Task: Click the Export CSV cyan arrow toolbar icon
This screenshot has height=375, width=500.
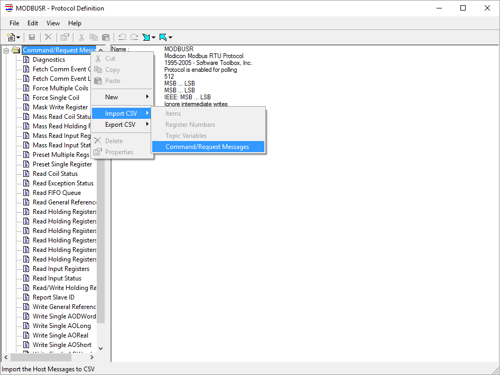Action: coord(163,37)
